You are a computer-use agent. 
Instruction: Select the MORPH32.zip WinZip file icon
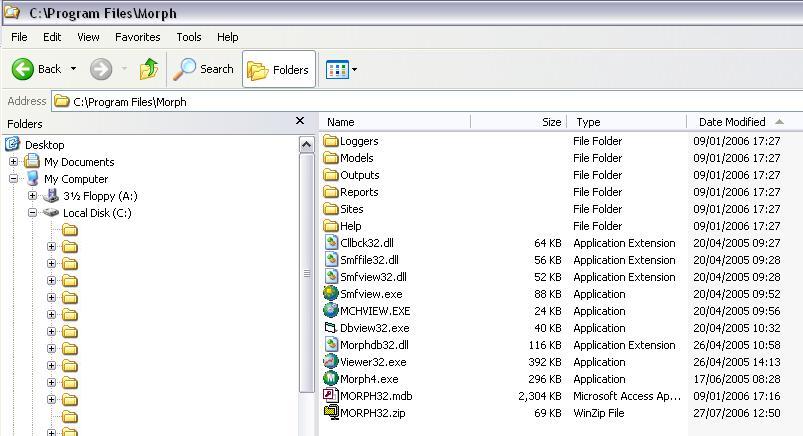click(x=331, y=413)
